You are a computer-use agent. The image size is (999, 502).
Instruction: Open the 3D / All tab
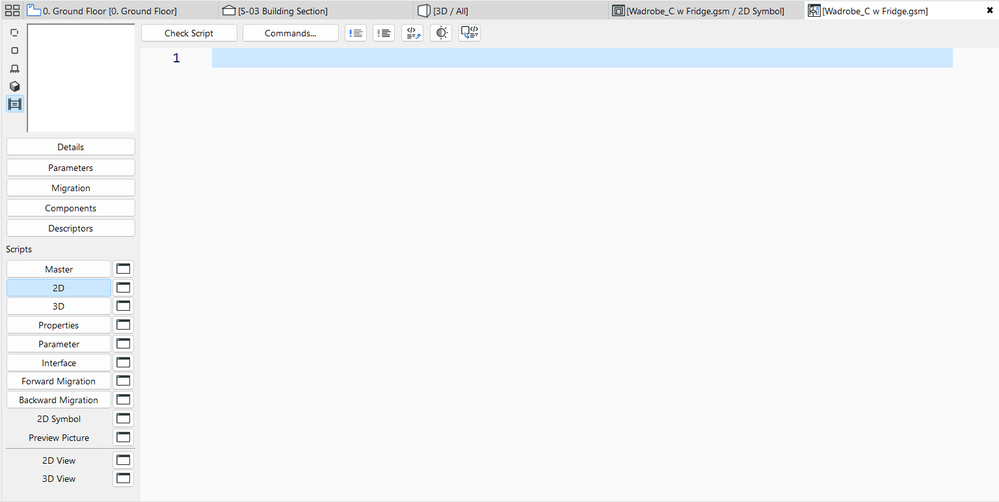(511, 11)
